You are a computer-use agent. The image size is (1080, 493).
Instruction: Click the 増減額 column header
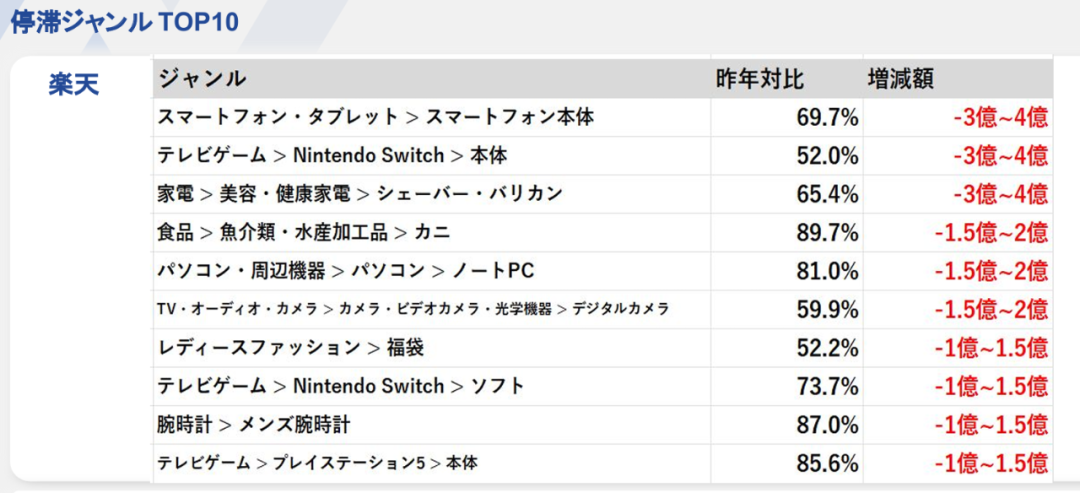coord(900,79)
